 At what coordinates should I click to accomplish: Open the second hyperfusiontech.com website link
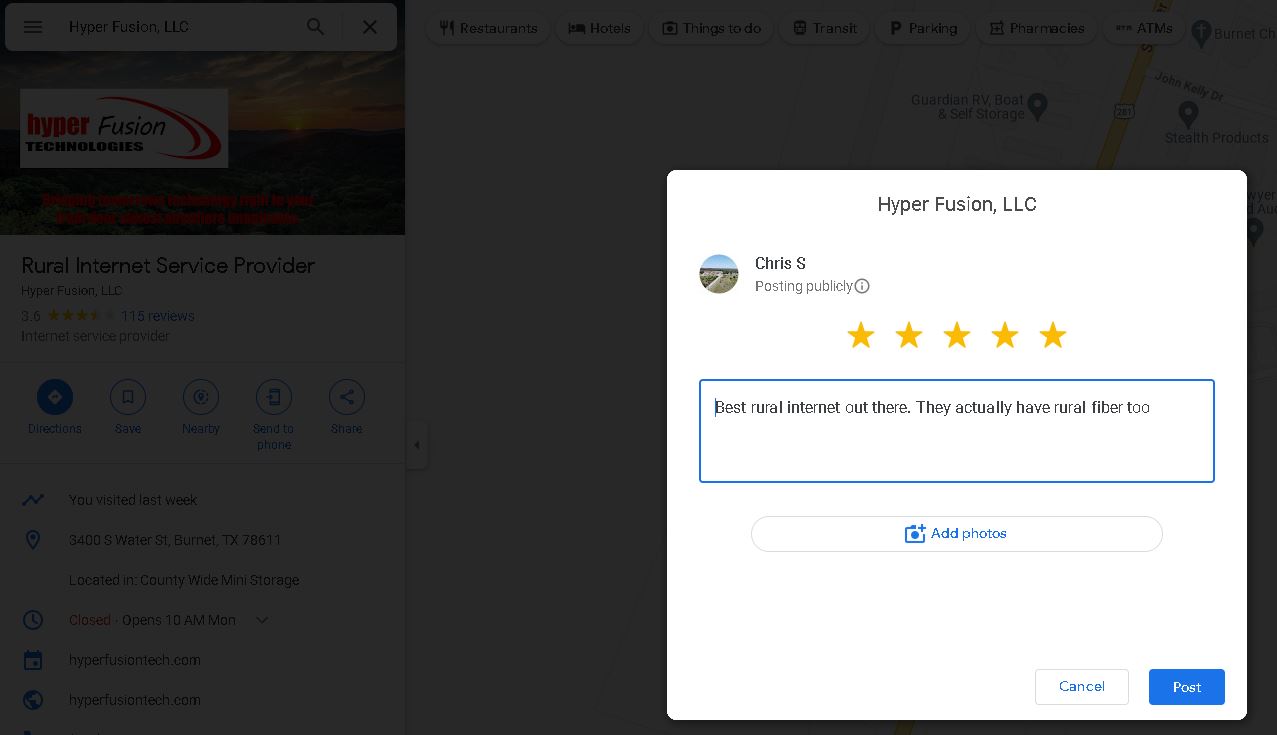[x=135, y=700]
